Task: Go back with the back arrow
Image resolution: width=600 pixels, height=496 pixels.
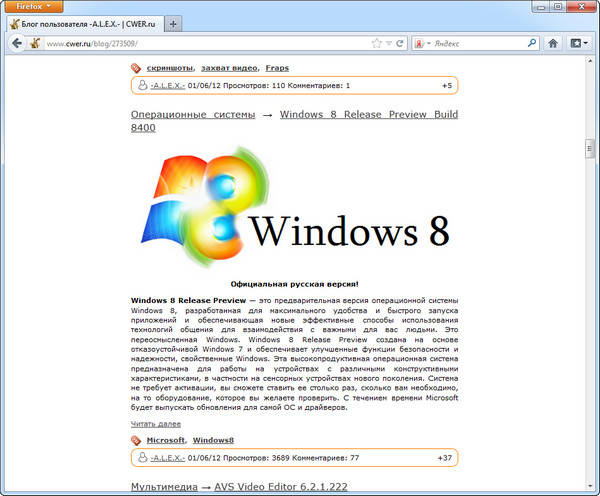Action: (17, 43)
